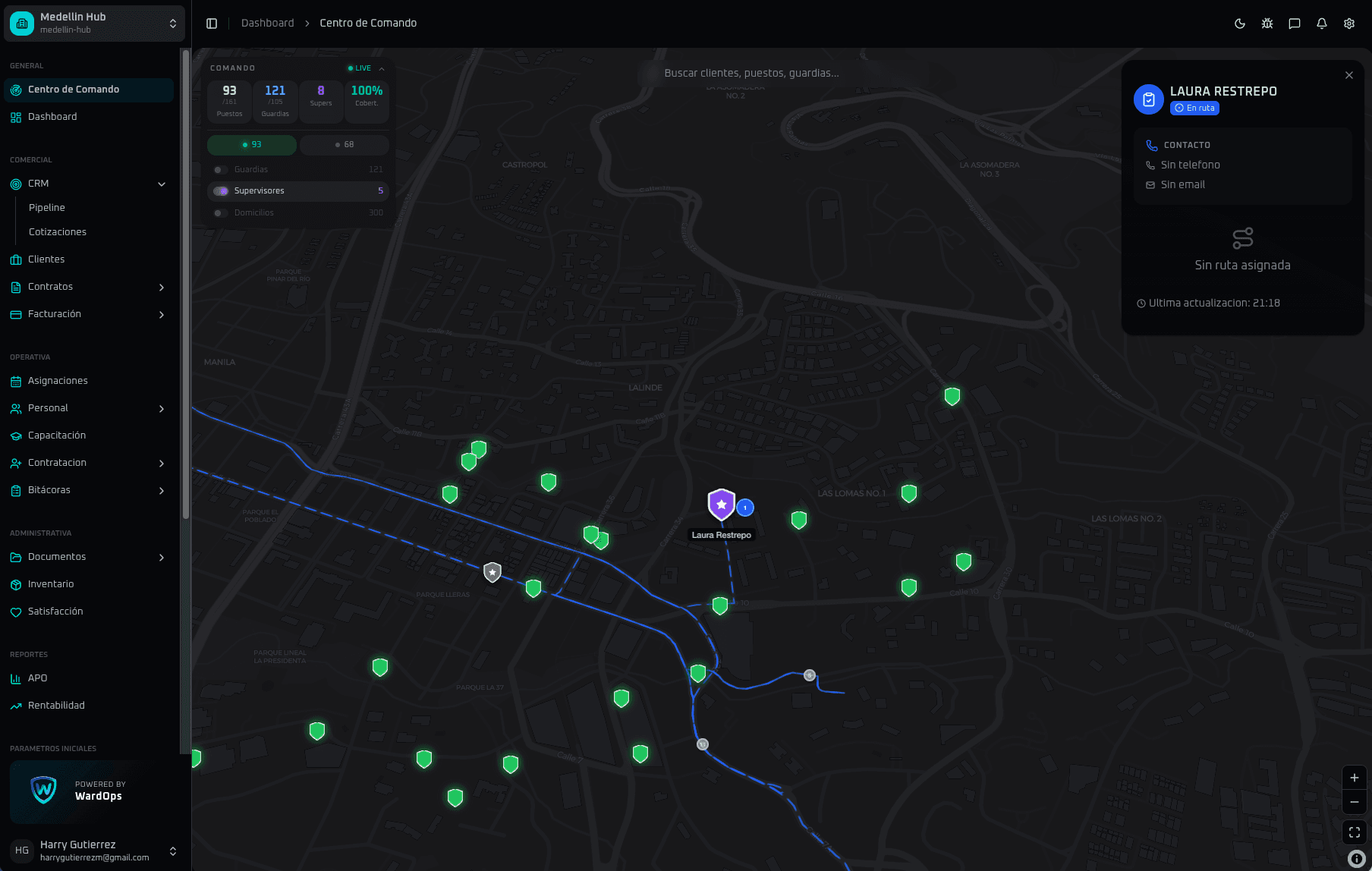Image resolution: width=1372 pixels, height=871 pixels.
Task: Collapse the sidebar panel icon
Action: coord(212,24)
